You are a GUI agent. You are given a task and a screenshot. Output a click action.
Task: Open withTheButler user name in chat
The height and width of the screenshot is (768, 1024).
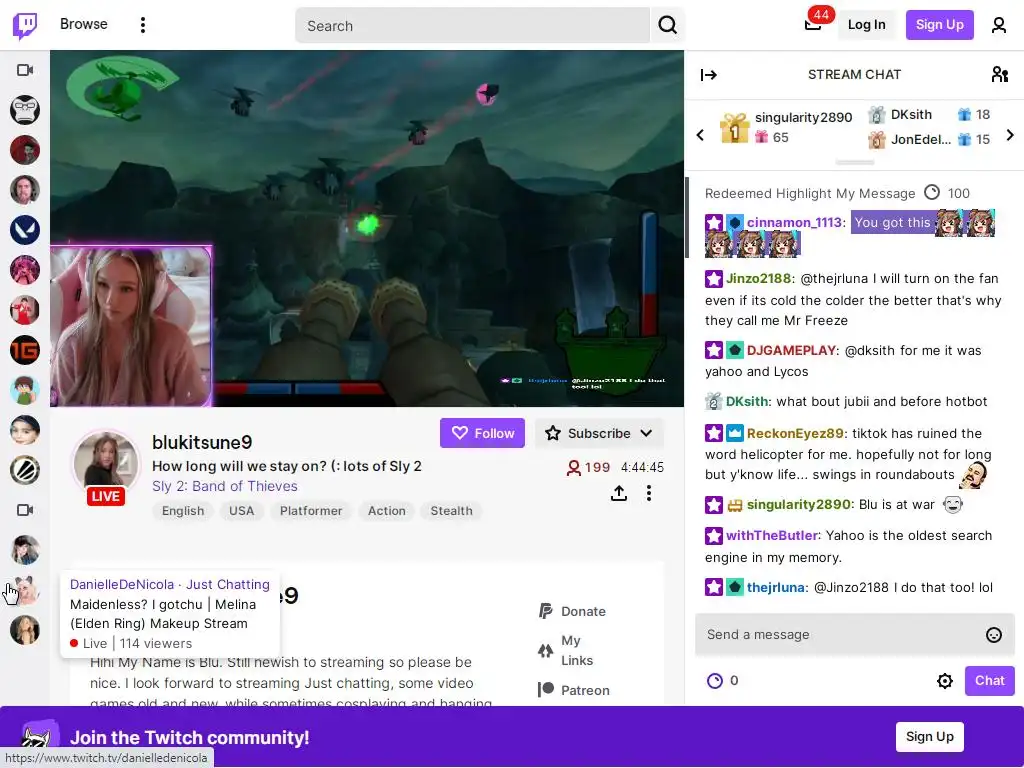772,536
